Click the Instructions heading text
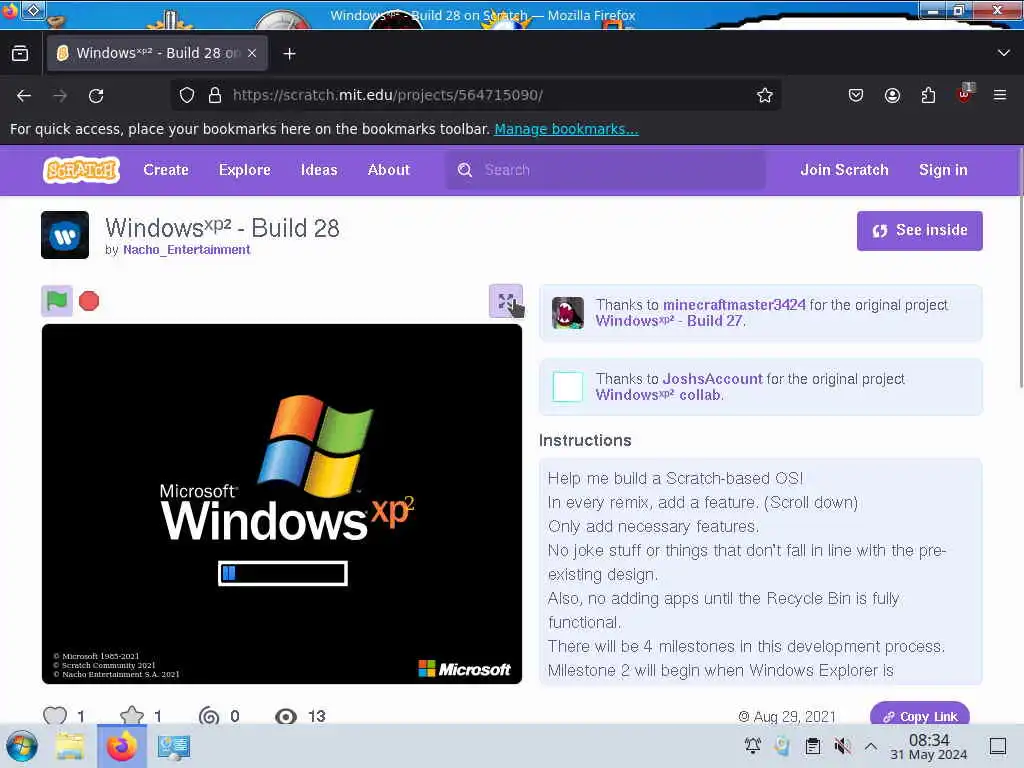The width and height of the screenshot is (1024, 768). click(x=585, y=440)
